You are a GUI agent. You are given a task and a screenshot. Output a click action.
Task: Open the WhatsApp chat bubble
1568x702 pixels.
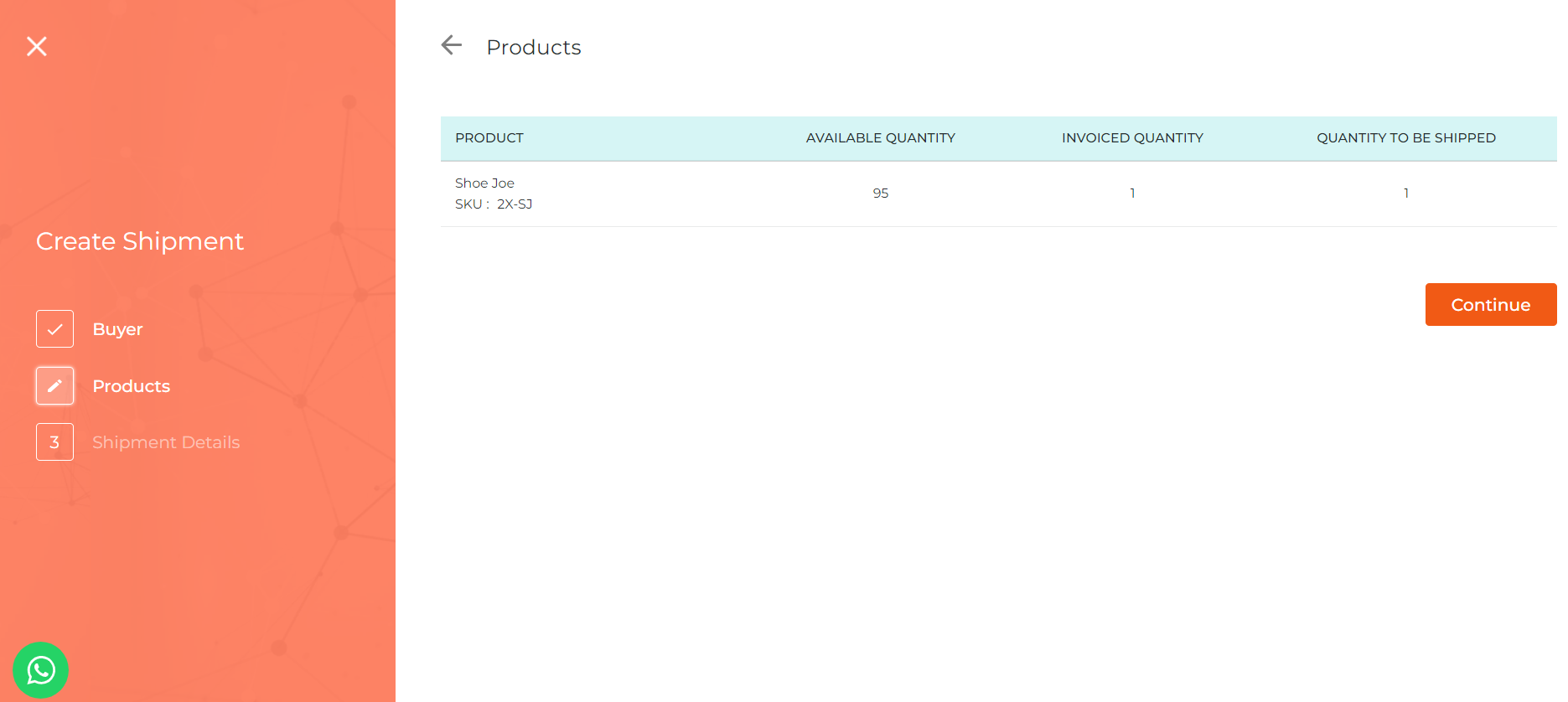[40, 670]
